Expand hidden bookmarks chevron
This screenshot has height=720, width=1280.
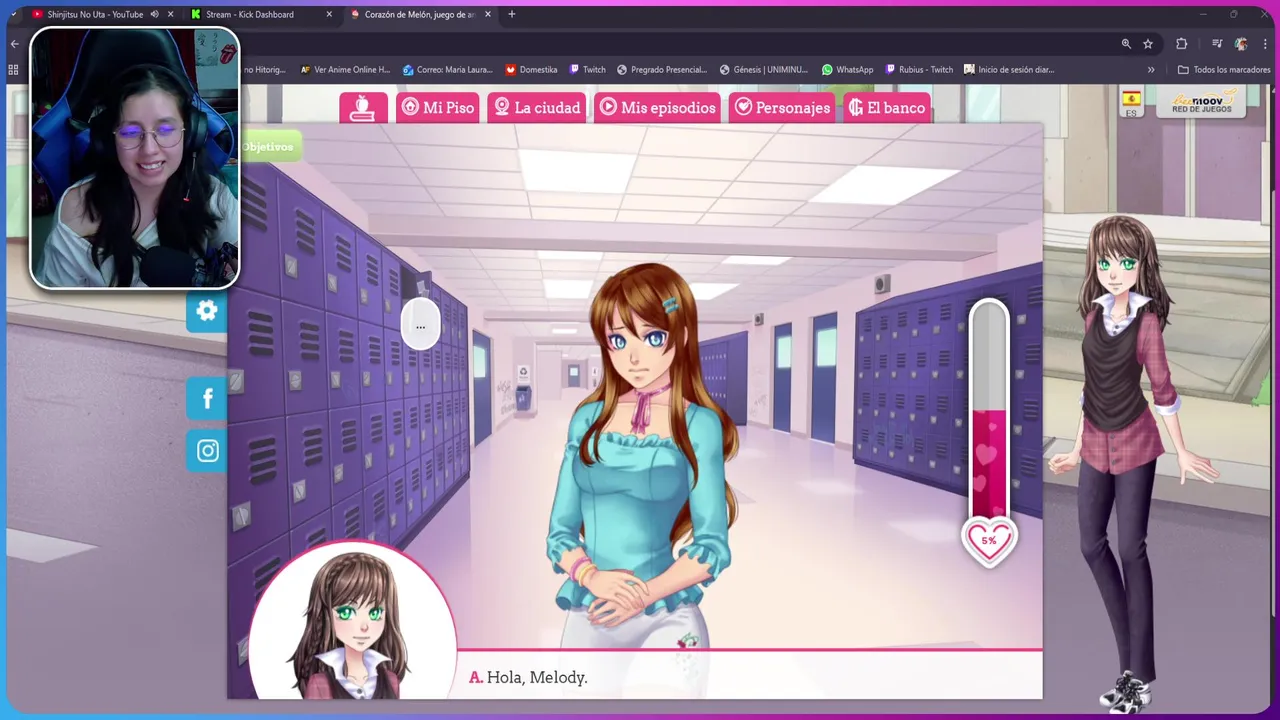[x=1151, y=70]
